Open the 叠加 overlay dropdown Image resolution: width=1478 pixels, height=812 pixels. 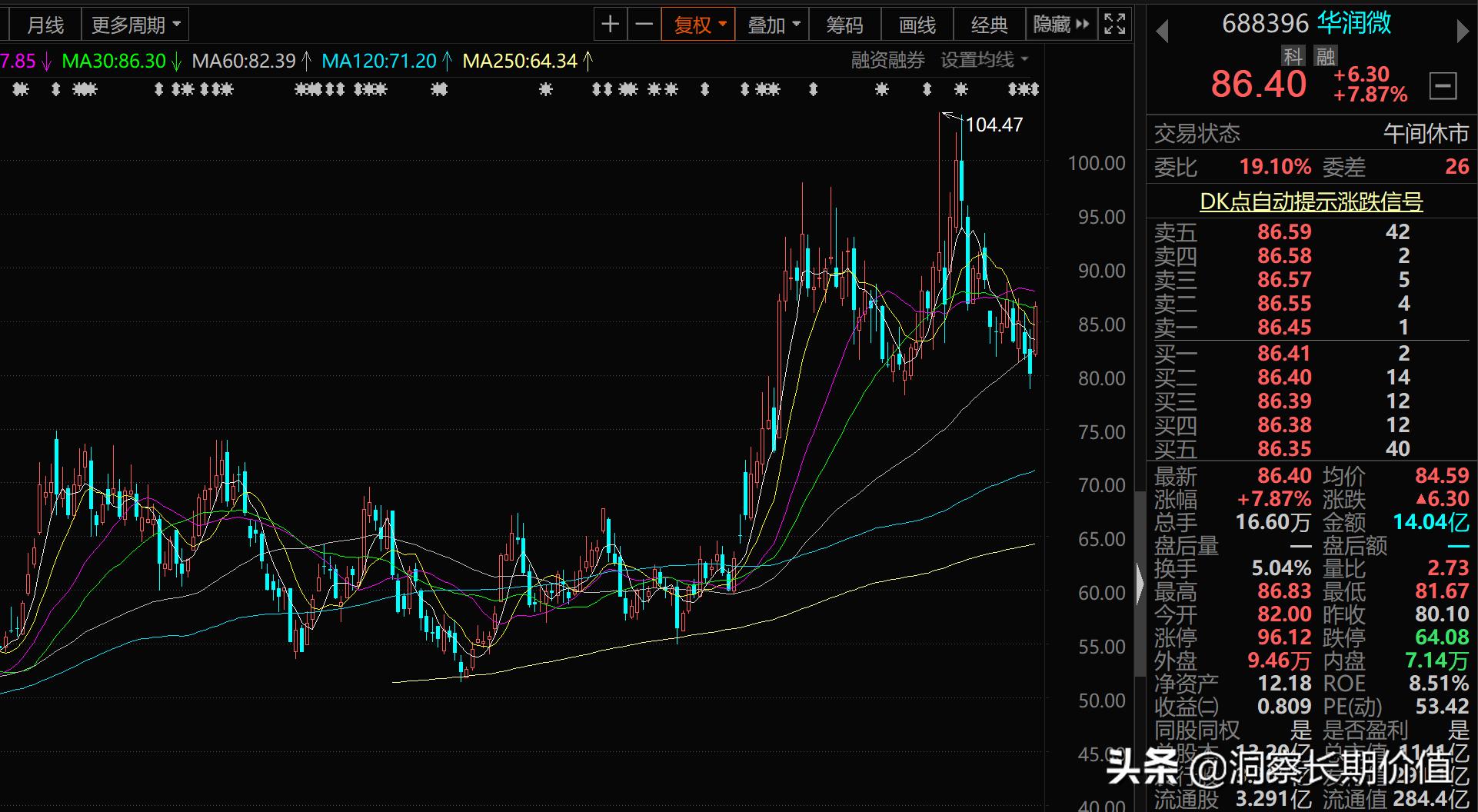(772, 24)
